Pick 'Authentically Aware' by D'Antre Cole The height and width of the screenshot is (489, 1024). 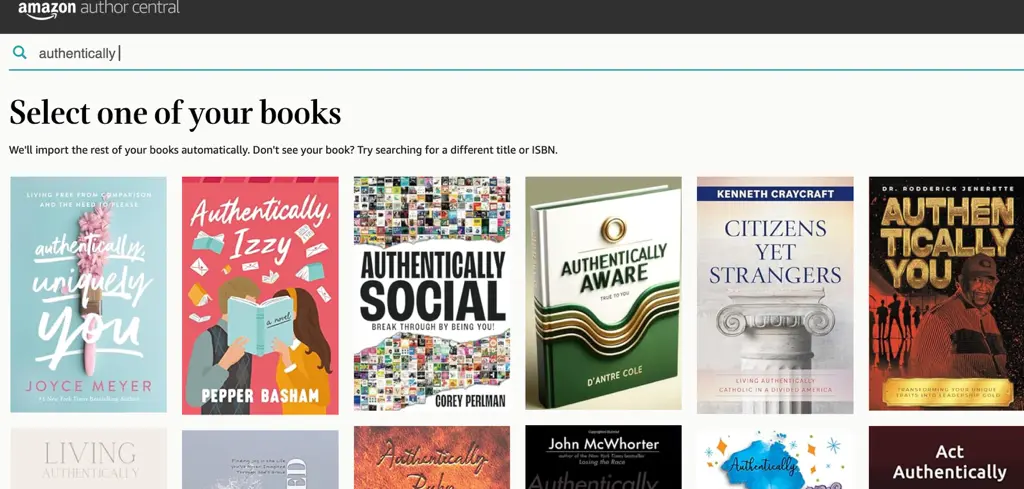(x=603, y=293)
